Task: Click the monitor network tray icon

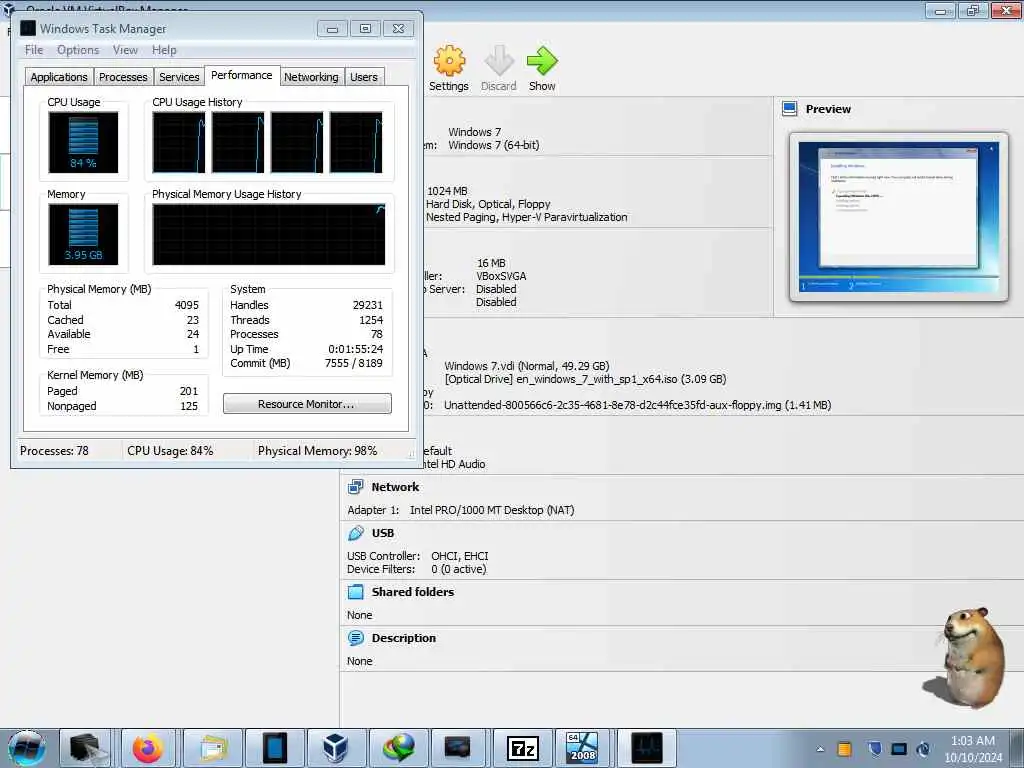Action: pos(899,749)
